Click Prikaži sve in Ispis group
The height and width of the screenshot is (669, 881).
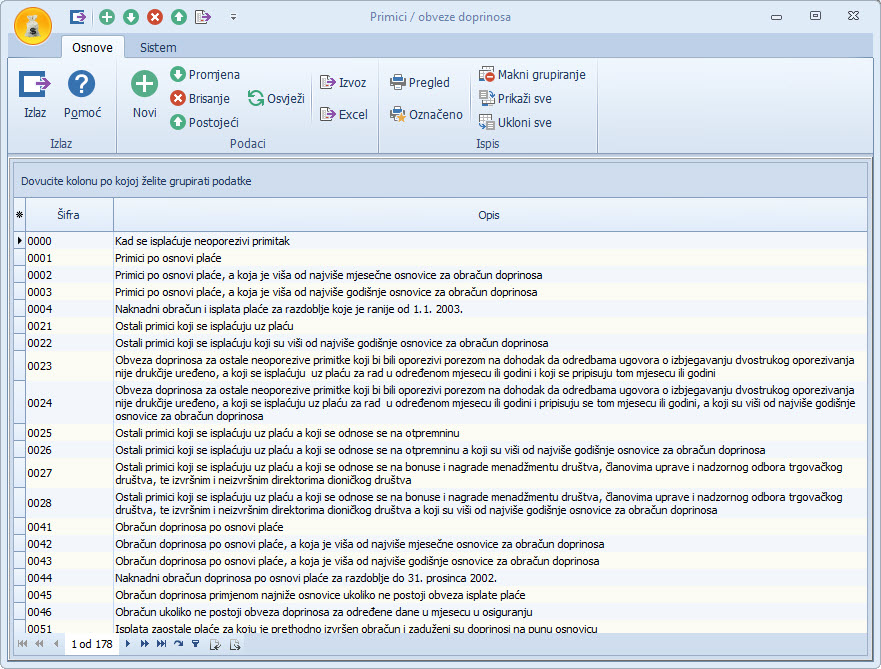(x=515, y=99)
